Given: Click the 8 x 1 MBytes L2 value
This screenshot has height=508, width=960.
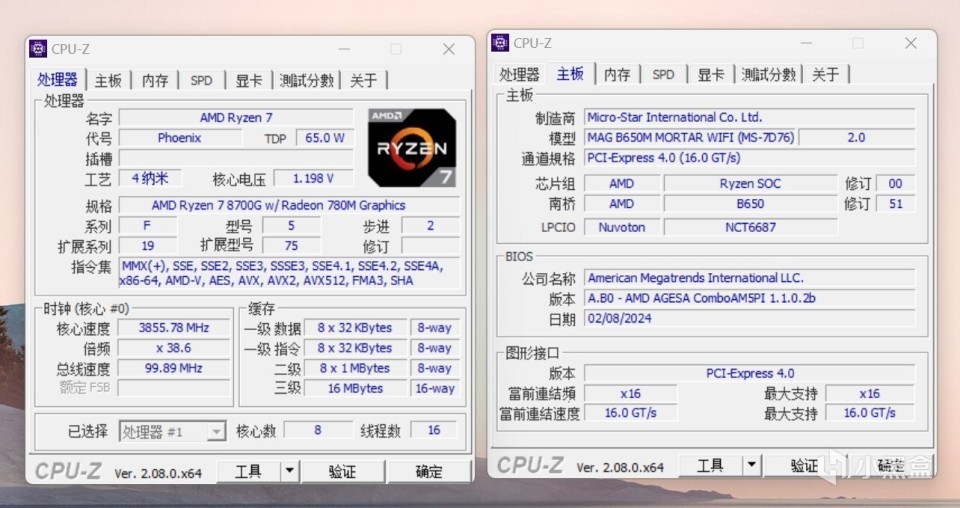Looking at the screenshot, I should click(355, 368).
